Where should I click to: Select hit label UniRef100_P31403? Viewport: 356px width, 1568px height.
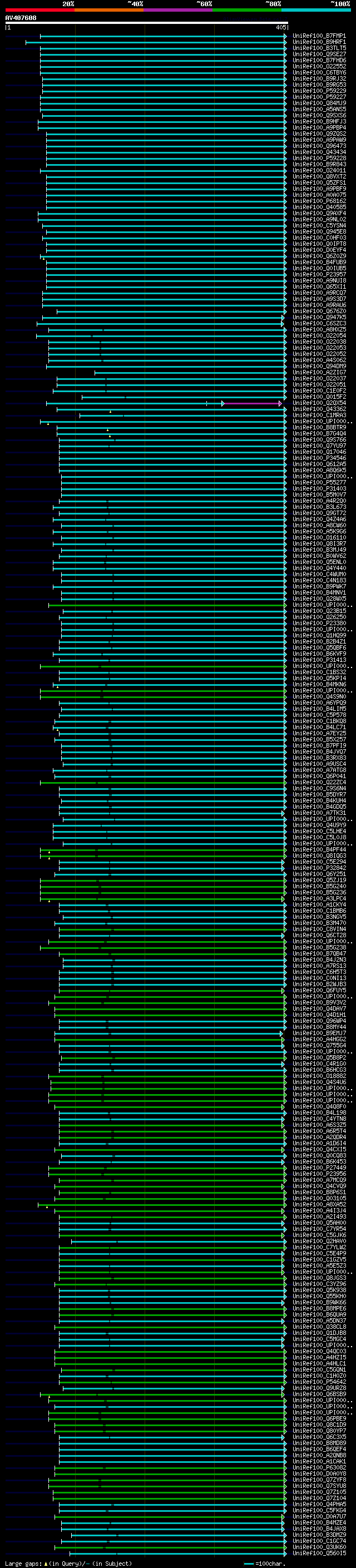click(319, 488)
